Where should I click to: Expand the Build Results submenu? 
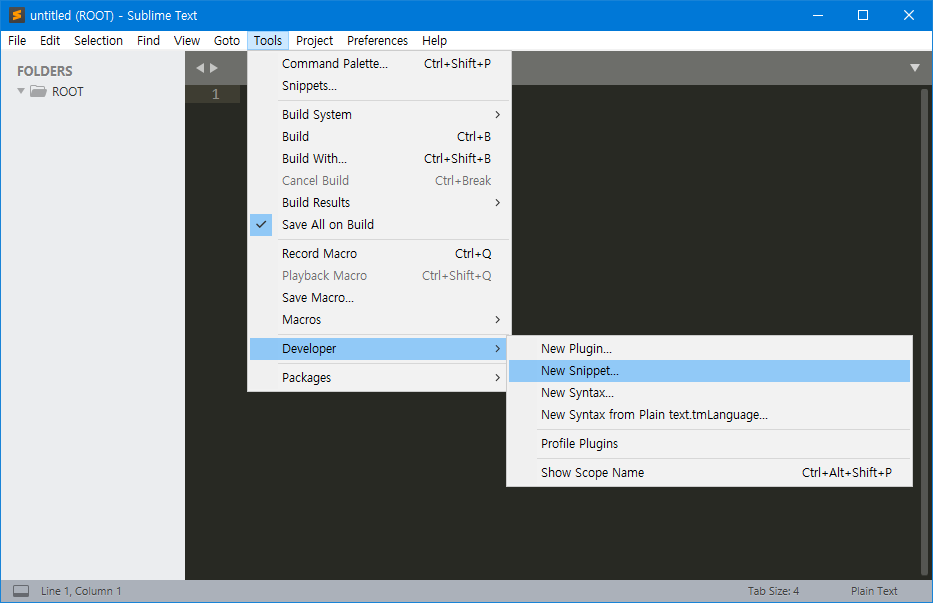click(380, 202)
